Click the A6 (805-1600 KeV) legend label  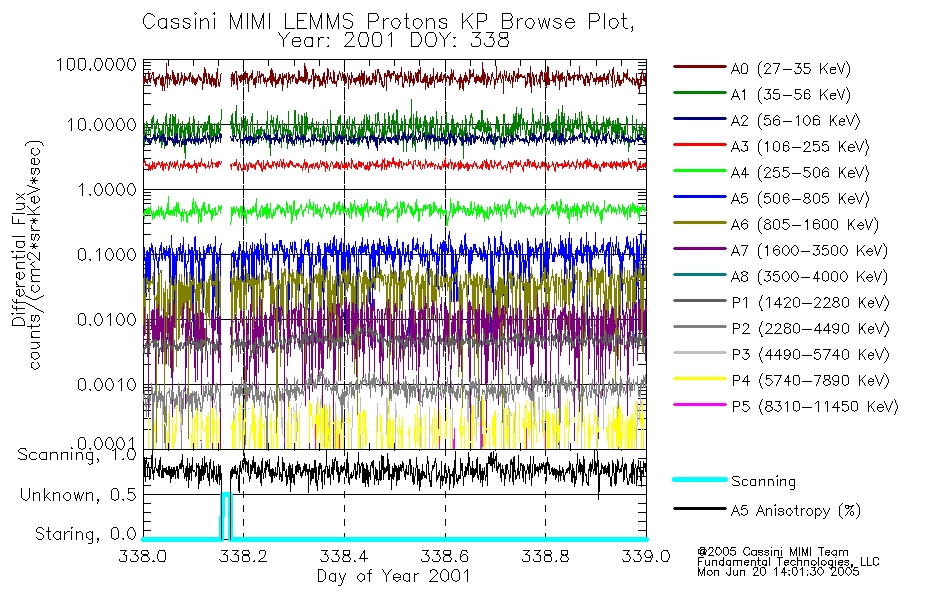[805, 225]
